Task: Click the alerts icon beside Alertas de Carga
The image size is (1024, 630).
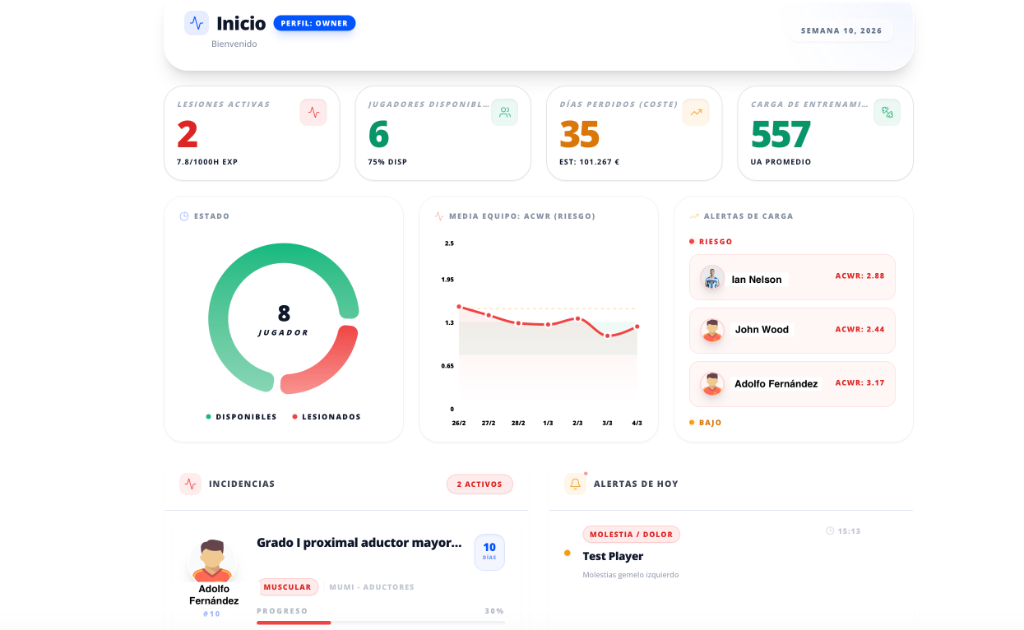Action: pyautogui.click(x=695, y=215)
